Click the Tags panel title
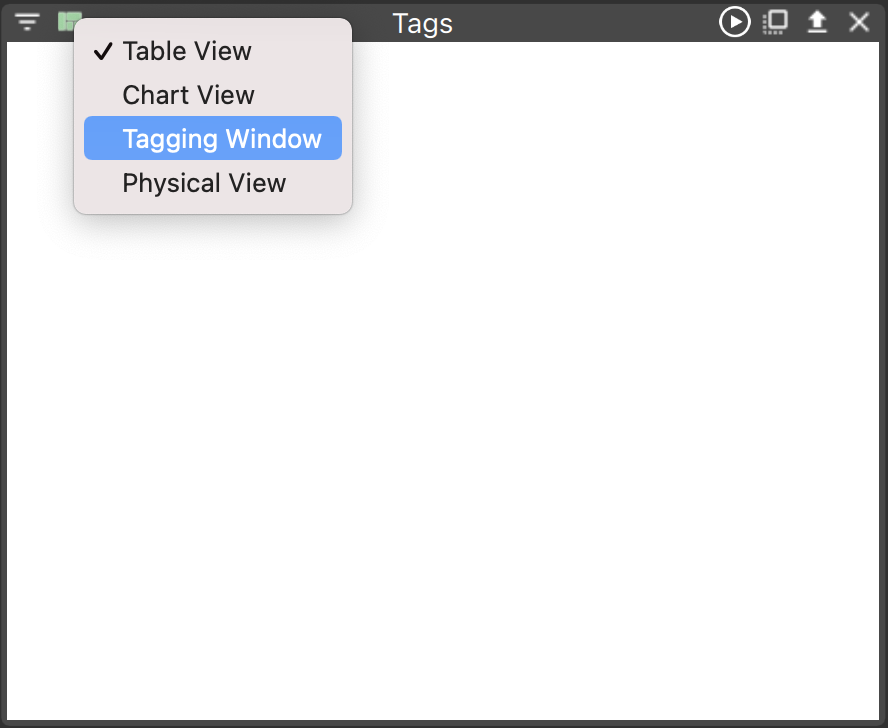Viewport: 888px width, 728px height. pos(422,24)
